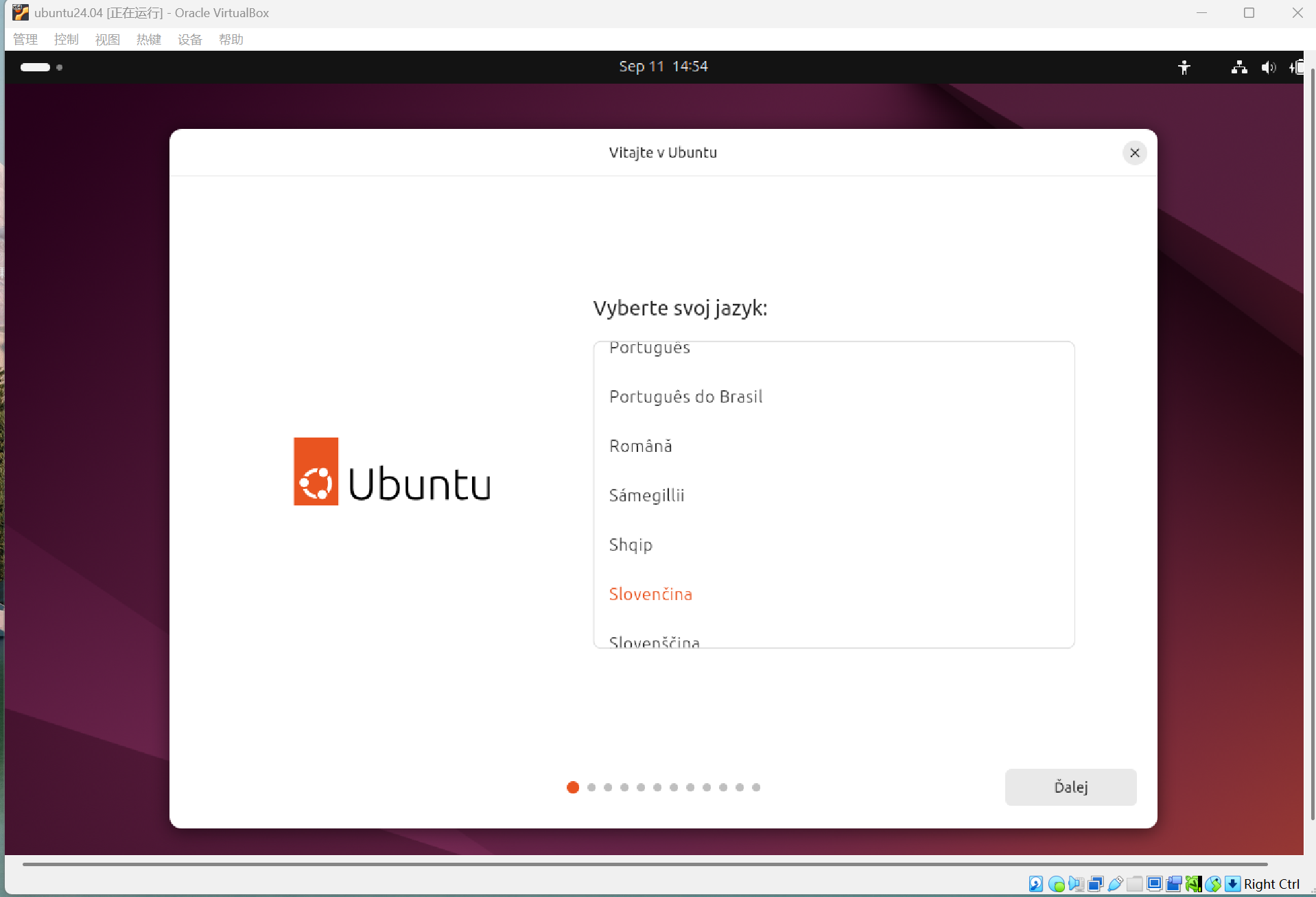Click VirtualBox network indicator icon

(1096, 884)
